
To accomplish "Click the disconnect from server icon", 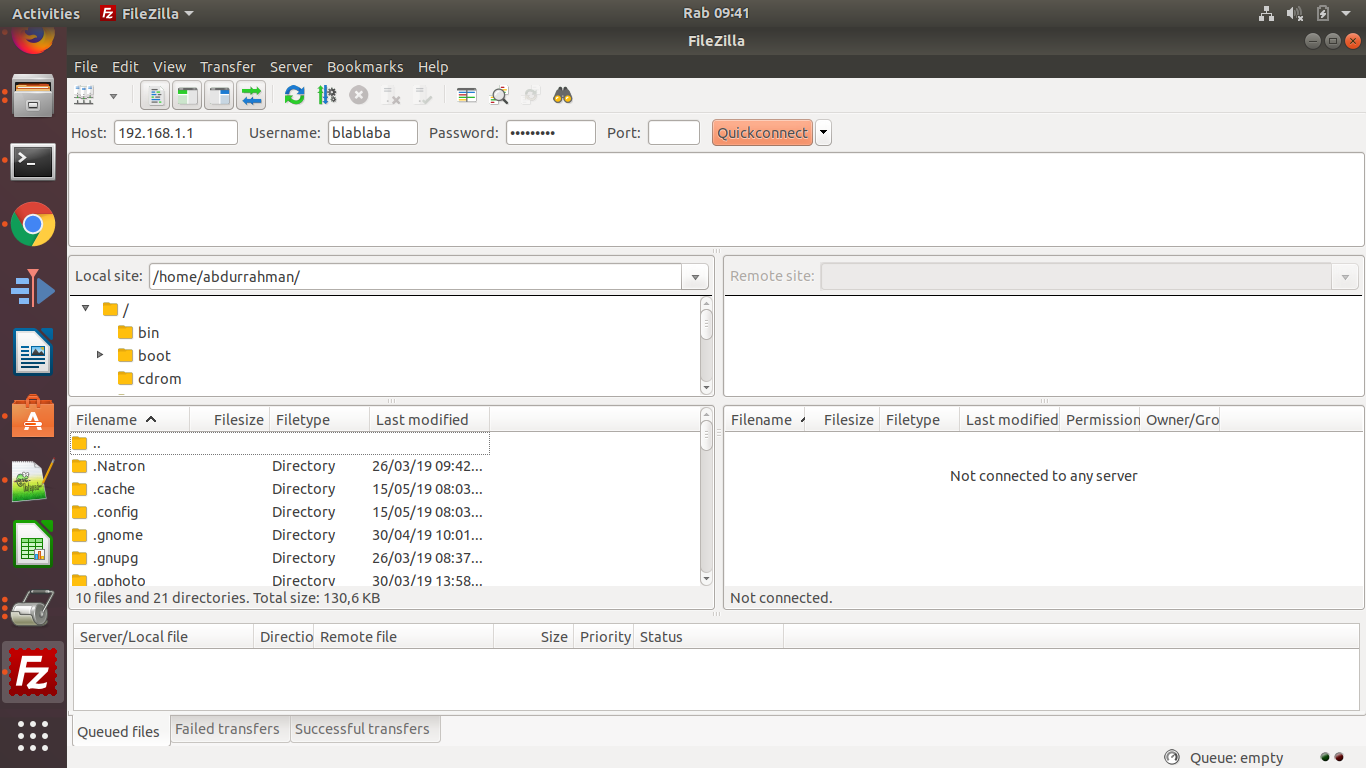I will coord(391,95).
